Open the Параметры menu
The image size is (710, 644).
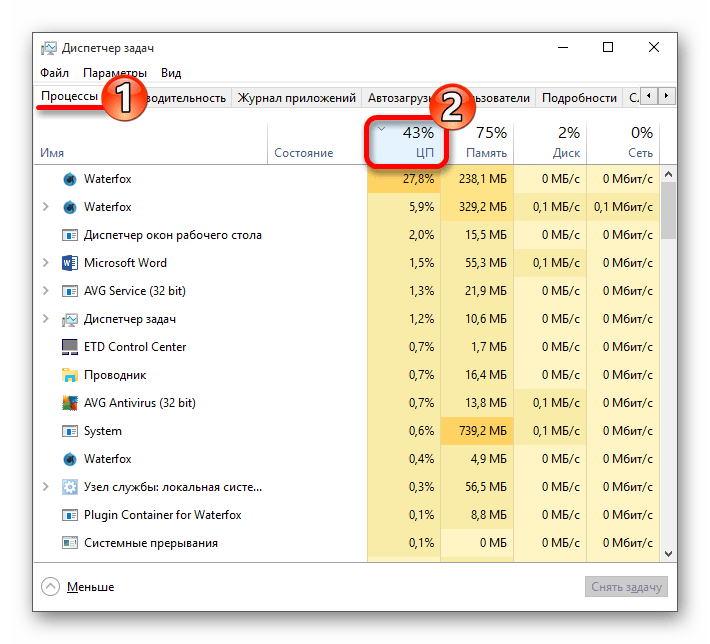pos(115,73)
